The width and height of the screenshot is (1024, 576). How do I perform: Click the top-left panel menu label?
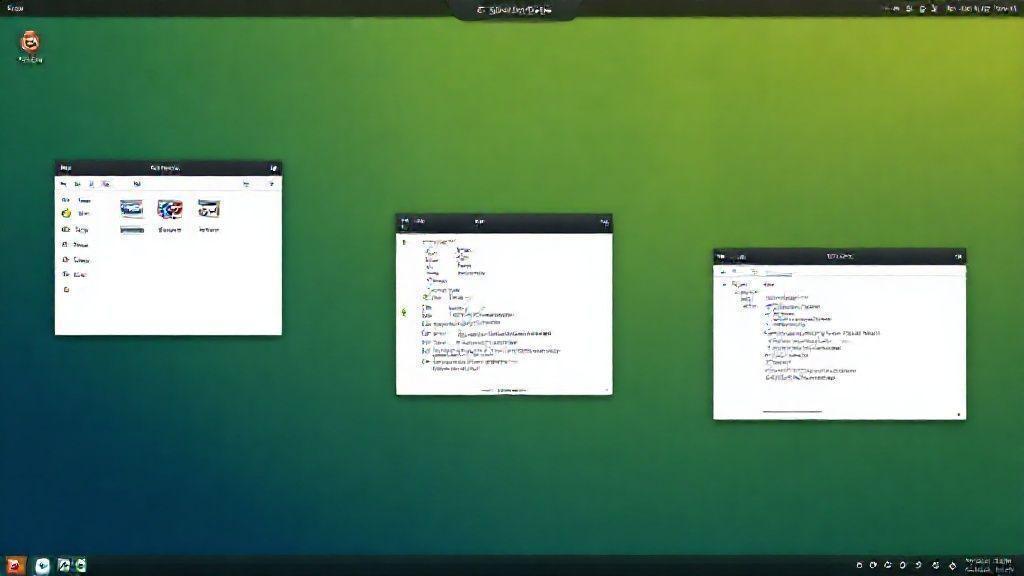click(15, 8)
